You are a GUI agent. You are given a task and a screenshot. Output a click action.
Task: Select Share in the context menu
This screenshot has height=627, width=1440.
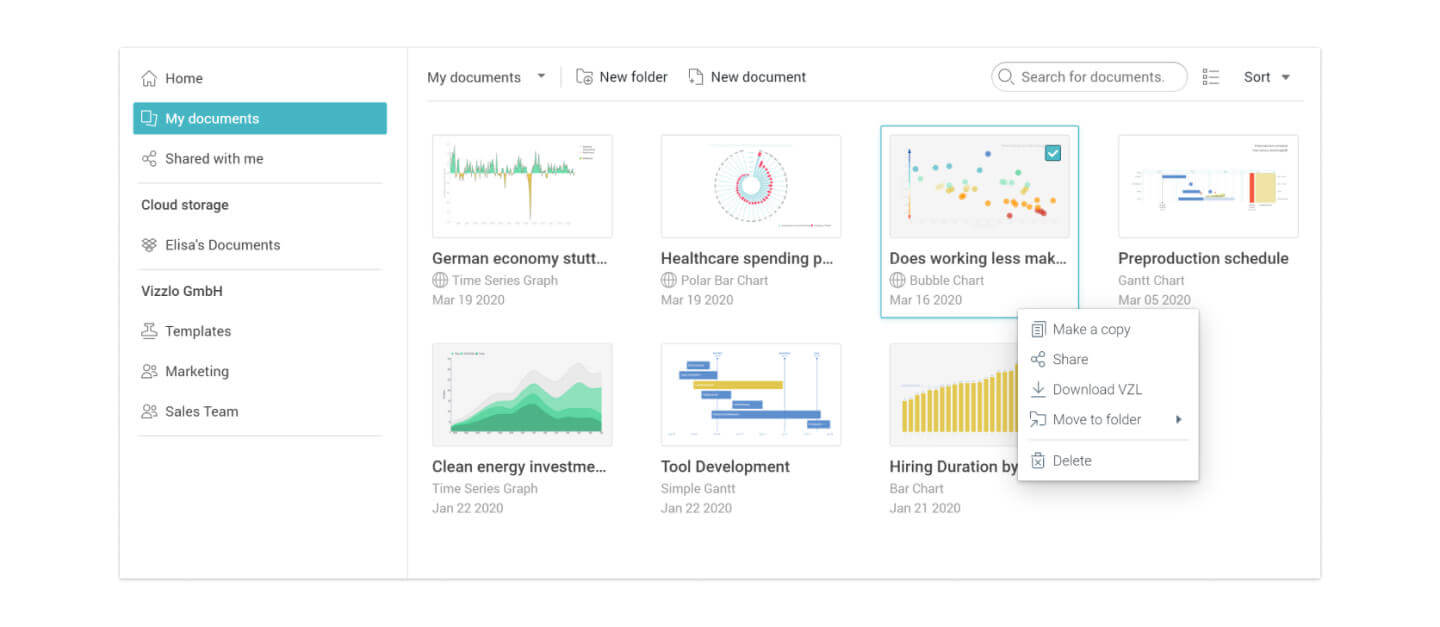tap(1070, 360)
